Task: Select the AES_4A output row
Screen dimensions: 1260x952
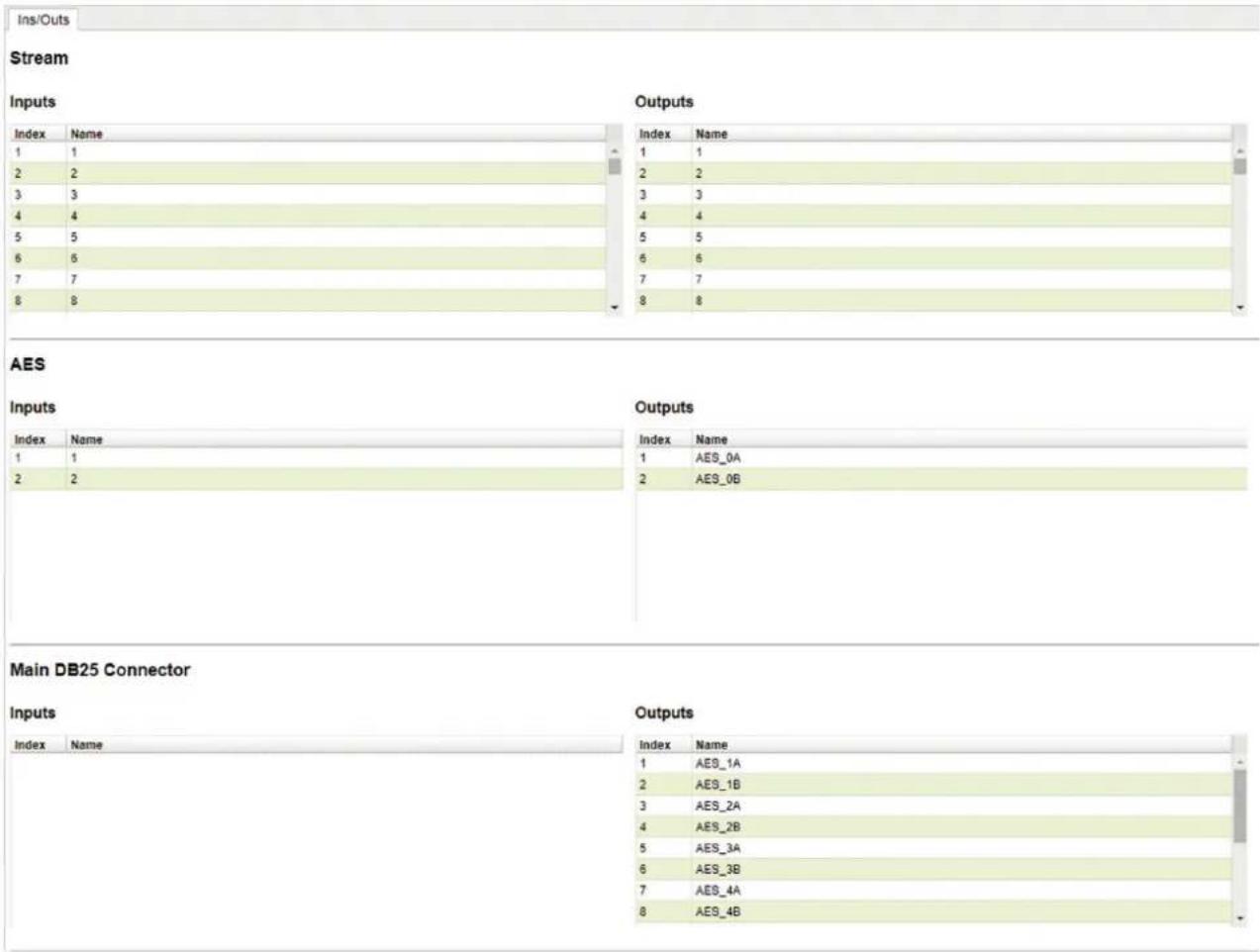Action: coord(933,892)
